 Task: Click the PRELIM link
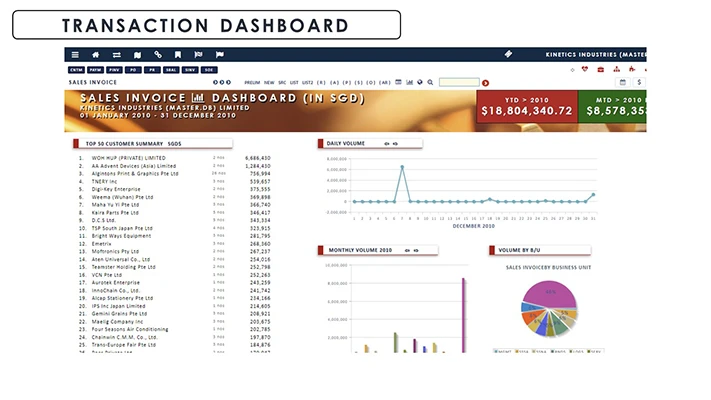(252, 83)
